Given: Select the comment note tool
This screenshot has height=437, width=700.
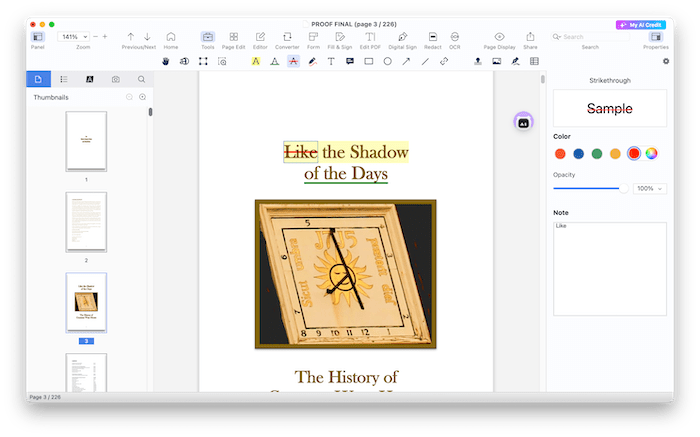Looking at the screenshot, I should (x=350, y=62).
